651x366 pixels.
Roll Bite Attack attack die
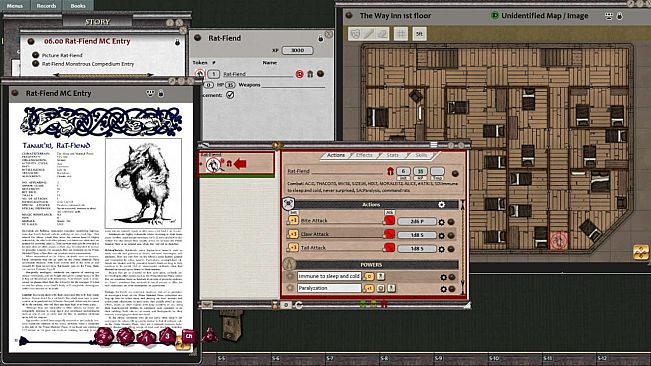389,220
